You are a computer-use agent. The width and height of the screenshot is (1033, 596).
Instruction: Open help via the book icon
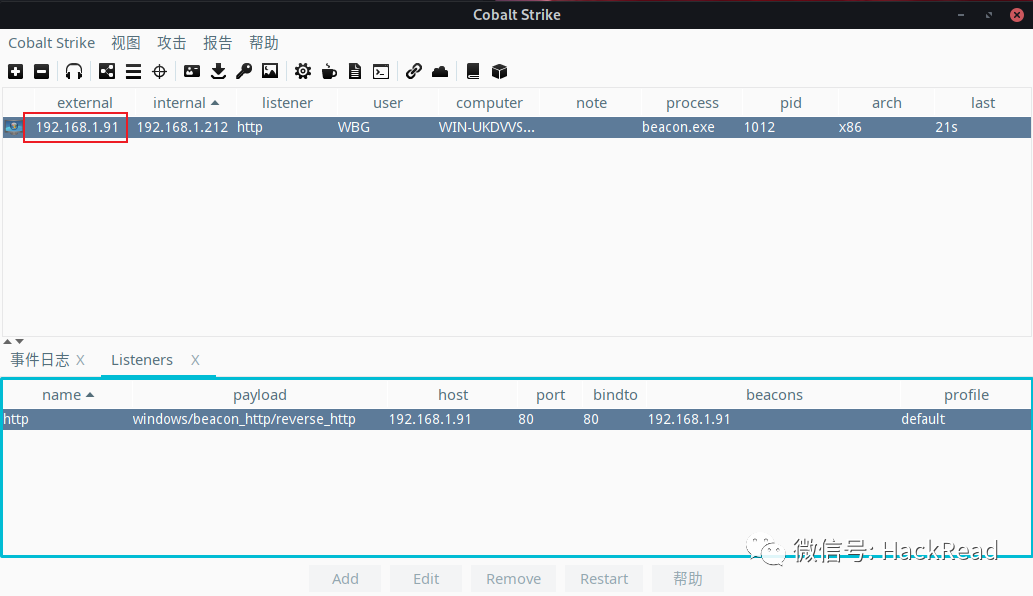click(x=472, y=71)
